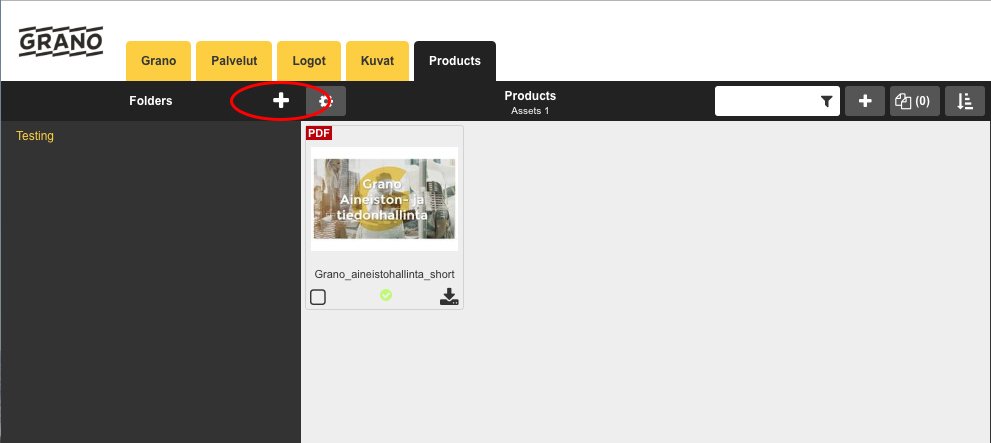Click the Assets 1 count text
The image size is (991, 443).
click(x=530, y=111)
